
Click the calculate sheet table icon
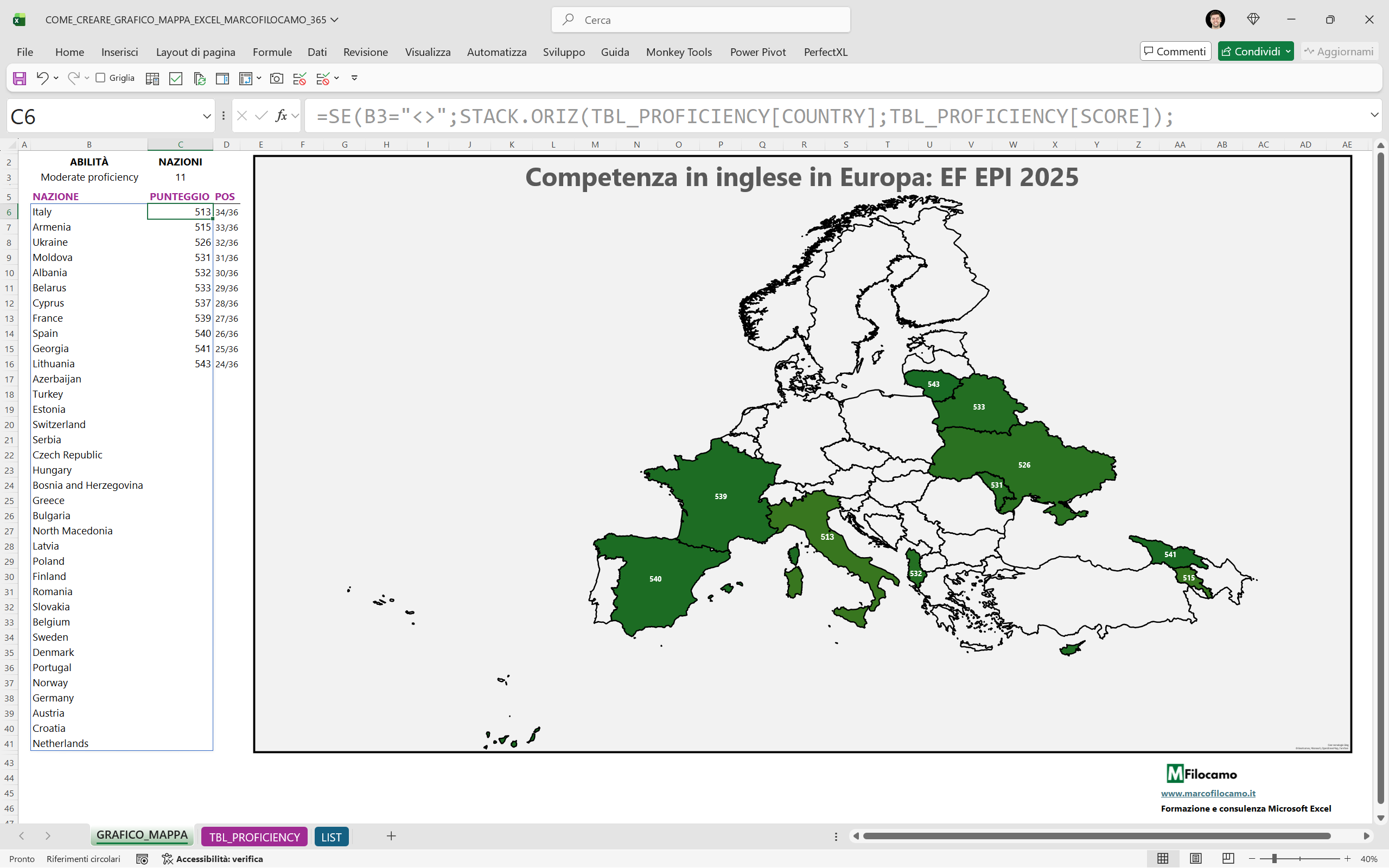[152, 79]
